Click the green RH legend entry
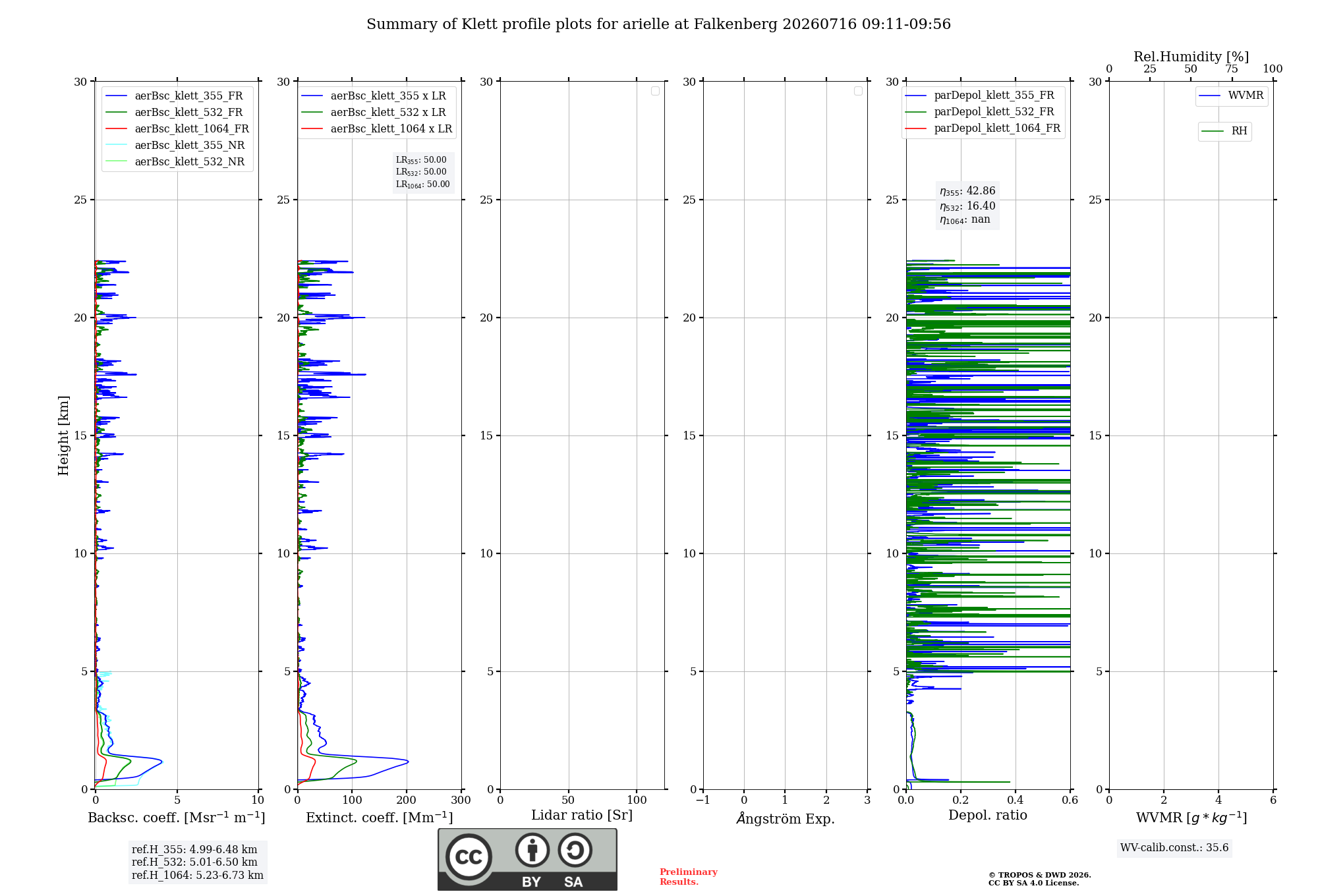Viewport: 1318px width, 896px height. pyautogui.click(x=1224, y=131)
